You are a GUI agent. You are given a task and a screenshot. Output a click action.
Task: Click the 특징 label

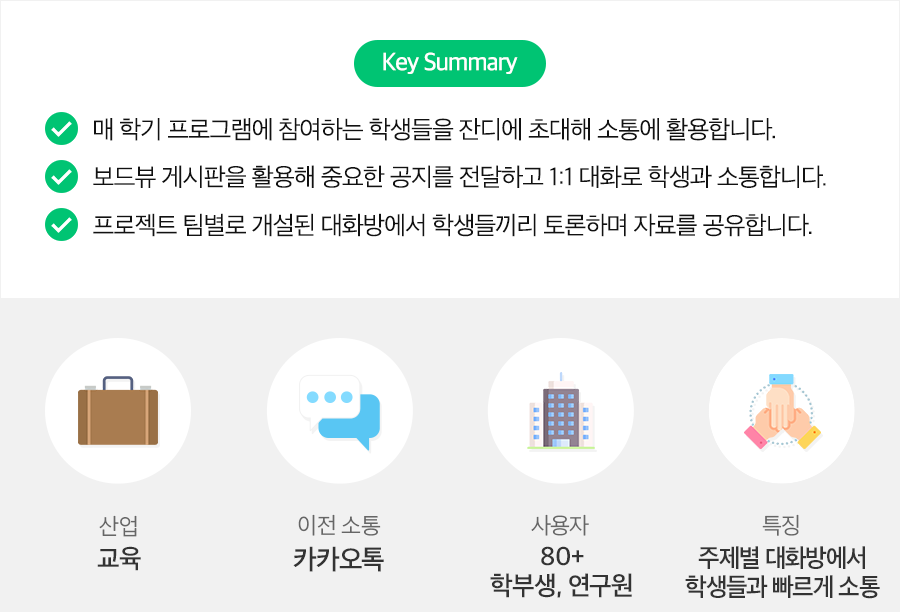(x=781, y=525)
